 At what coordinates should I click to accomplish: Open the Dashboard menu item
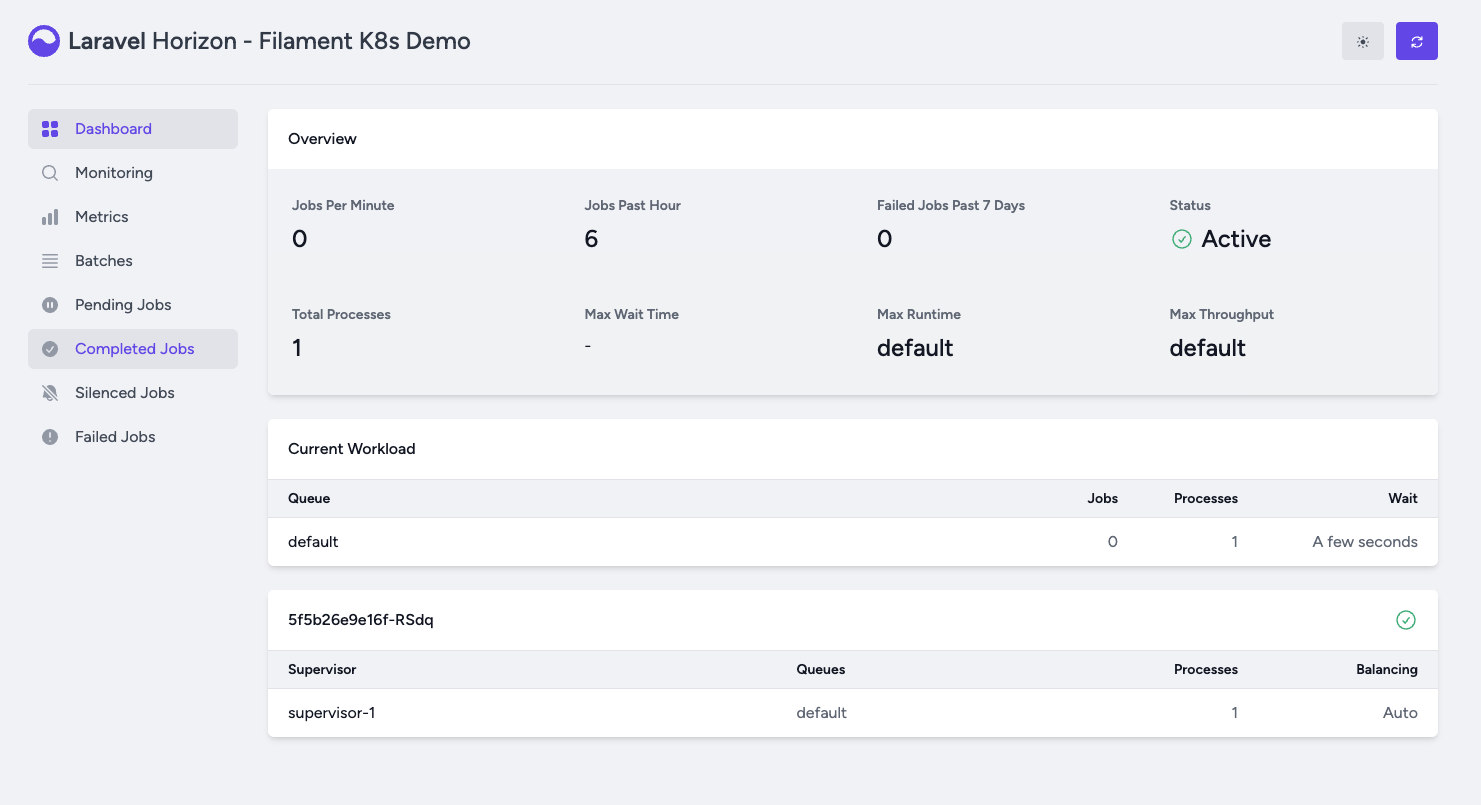(133, 129)
